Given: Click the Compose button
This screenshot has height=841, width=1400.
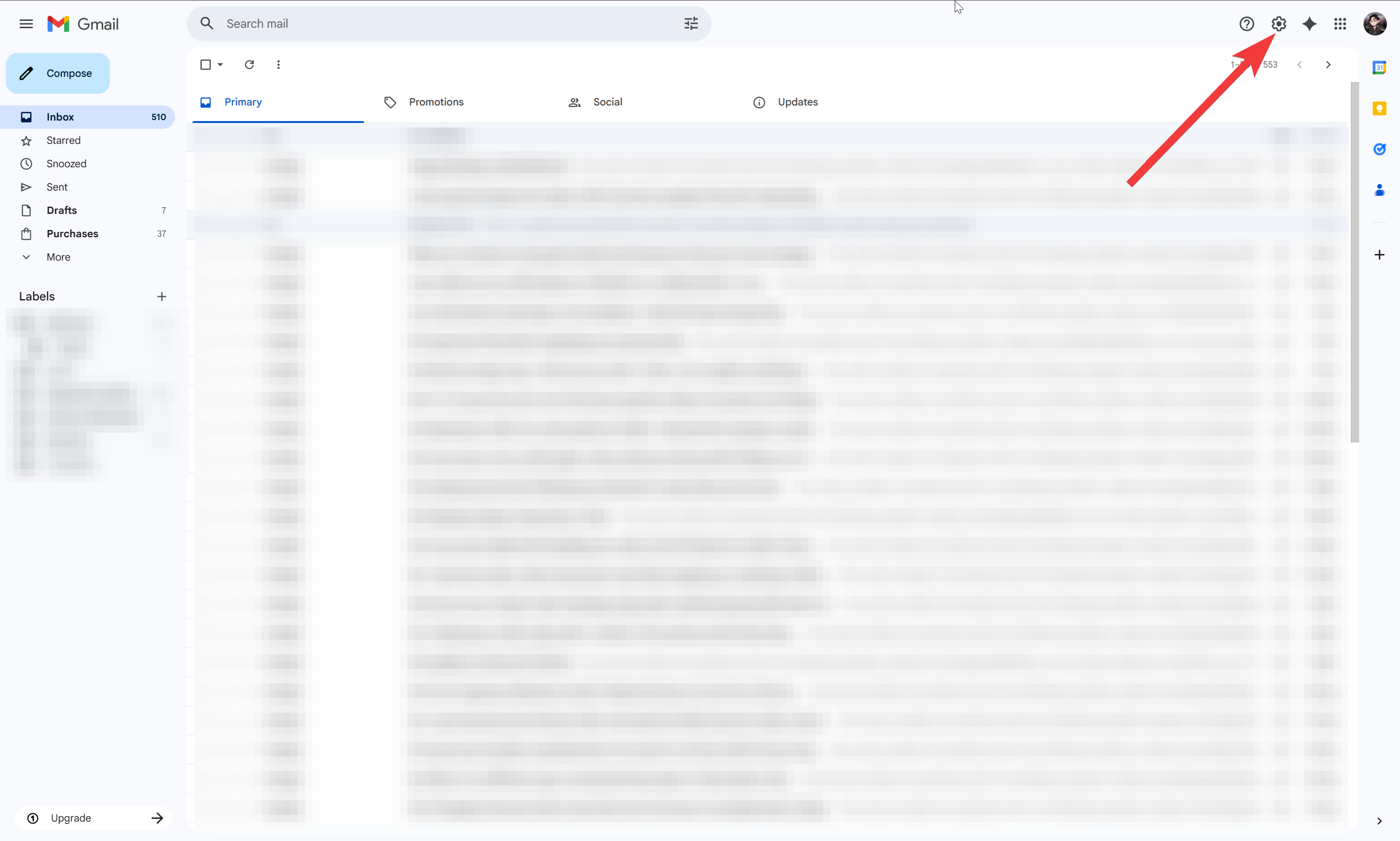Looking at the screenshot, I should tap(58, 73).
